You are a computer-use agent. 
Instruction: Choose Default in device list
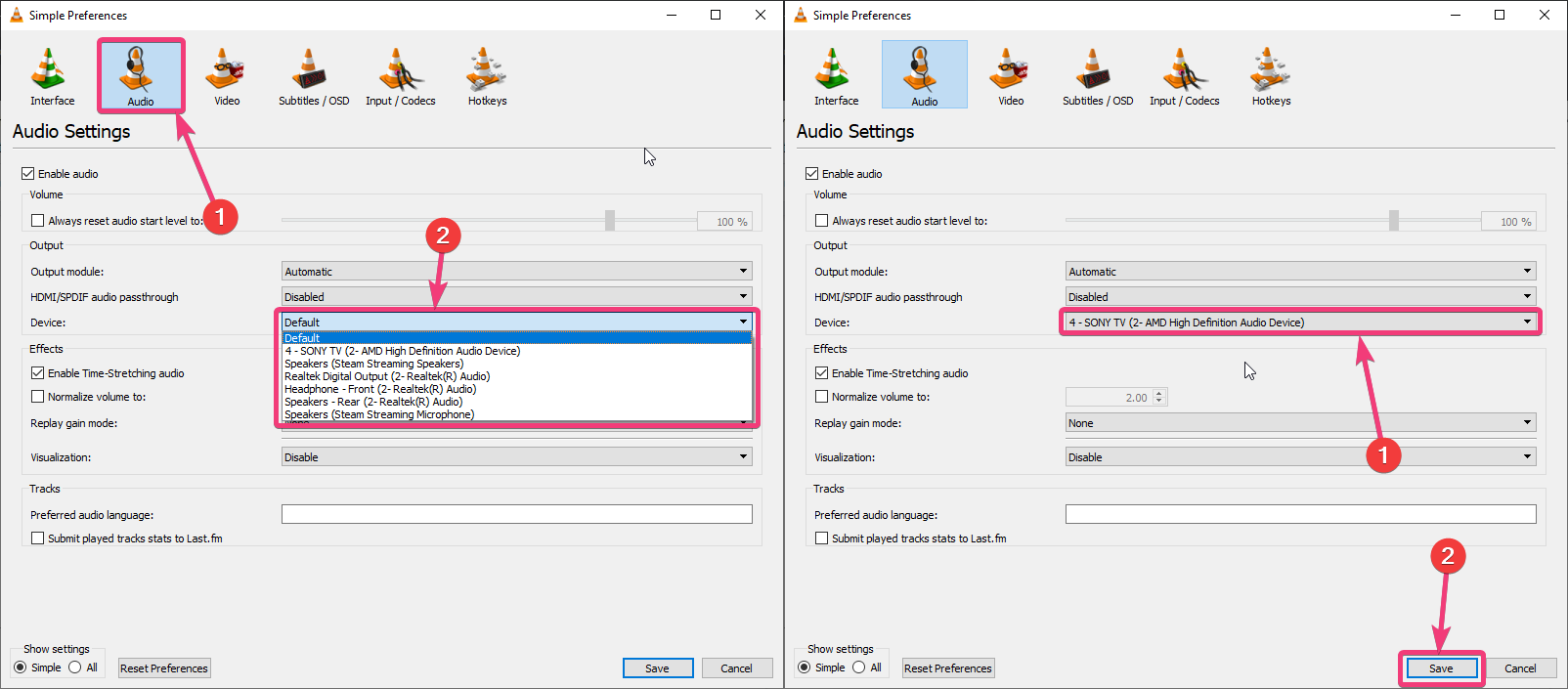[x=516, y=338]
